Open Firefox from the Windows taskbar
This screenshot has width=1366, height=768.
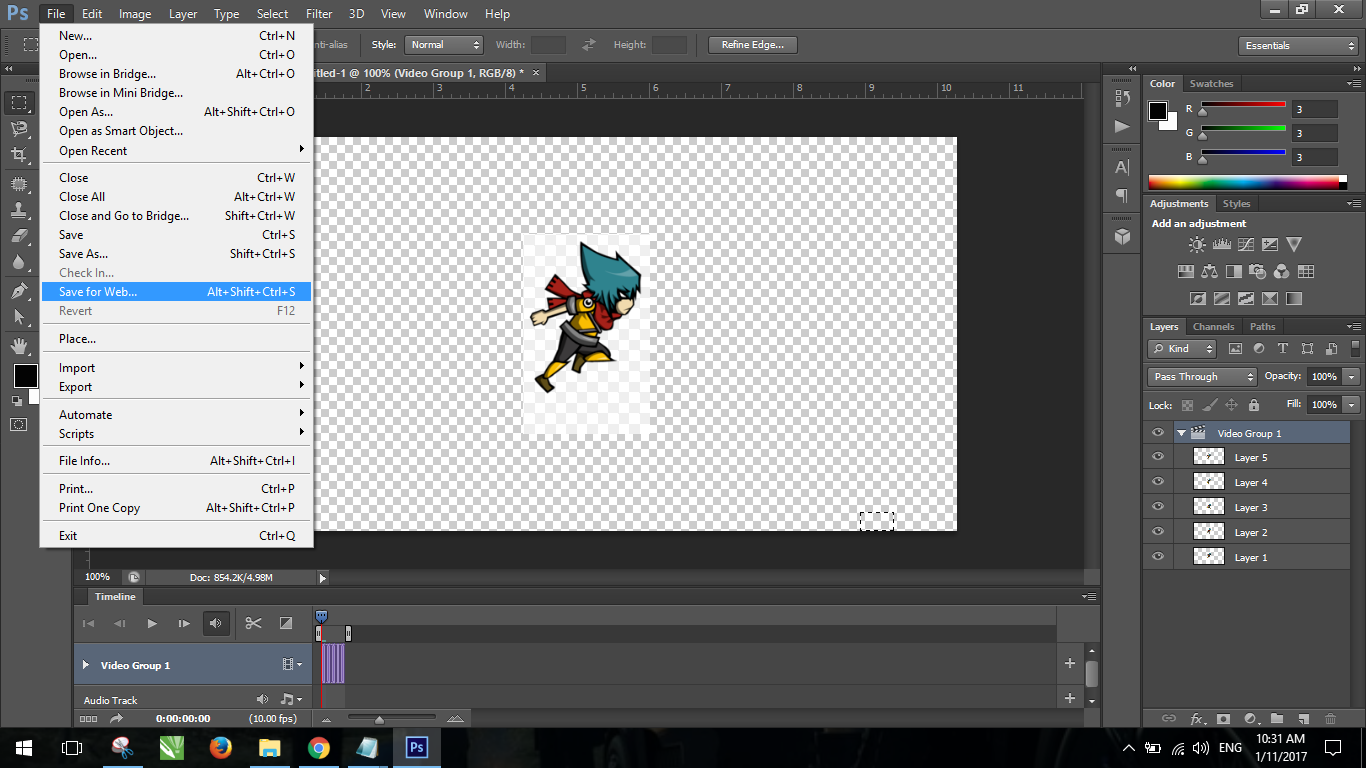coord(220,747)
